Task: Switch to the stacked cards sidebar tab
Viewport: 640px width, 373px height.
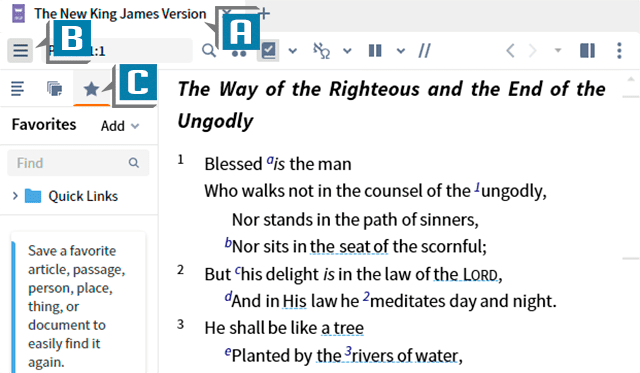Action: [54, 89]
